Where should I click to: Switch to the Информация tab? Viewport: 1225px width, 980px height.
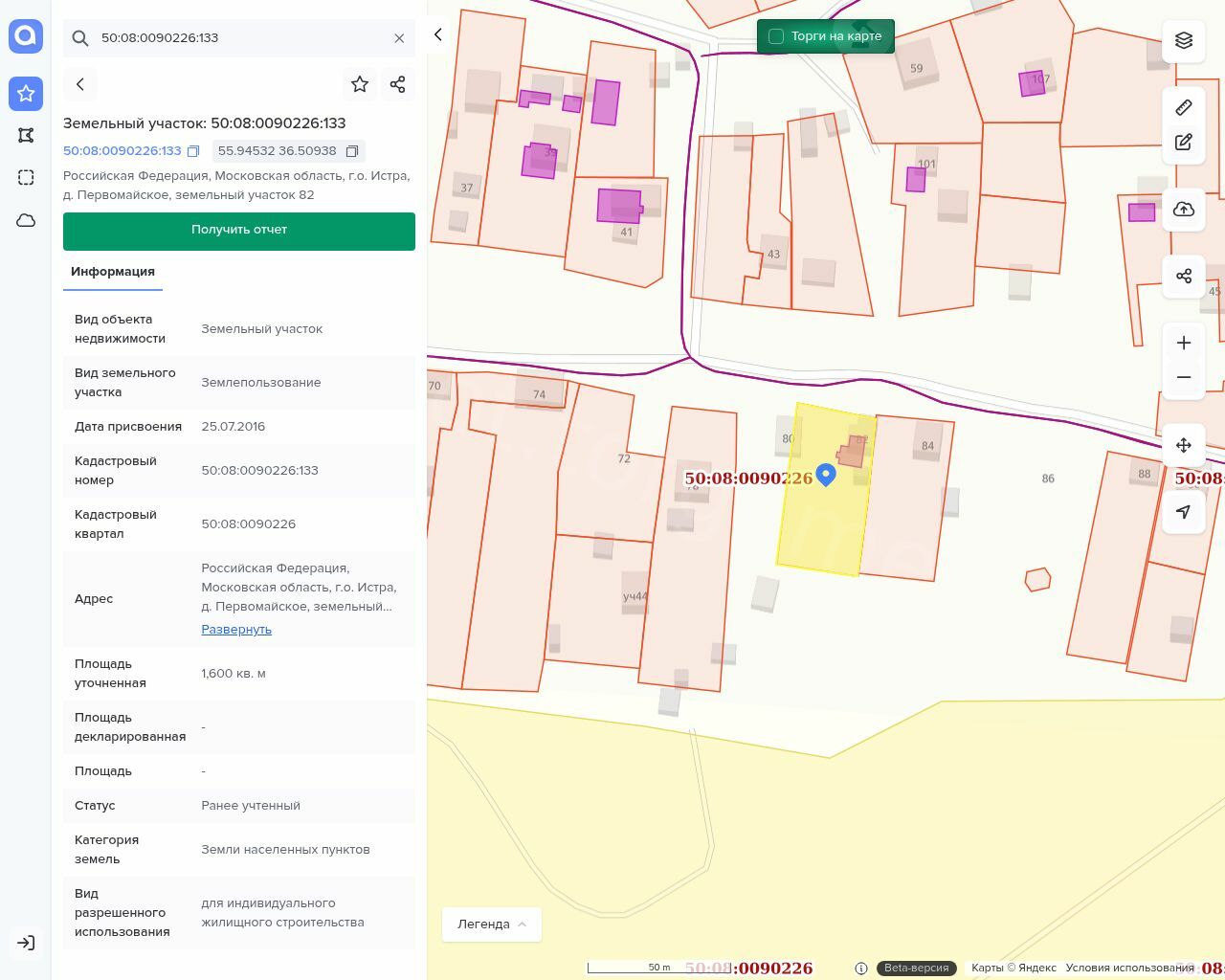[x=113, y=272]
